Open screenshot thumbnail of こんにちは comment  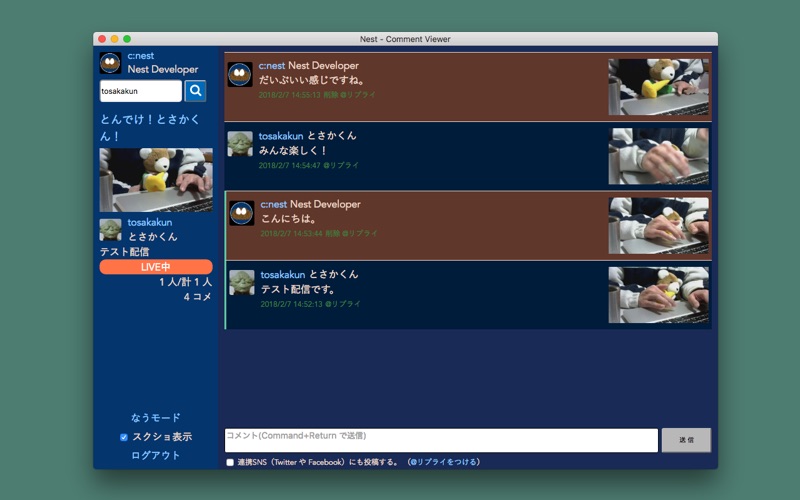(x=659, y=226)
